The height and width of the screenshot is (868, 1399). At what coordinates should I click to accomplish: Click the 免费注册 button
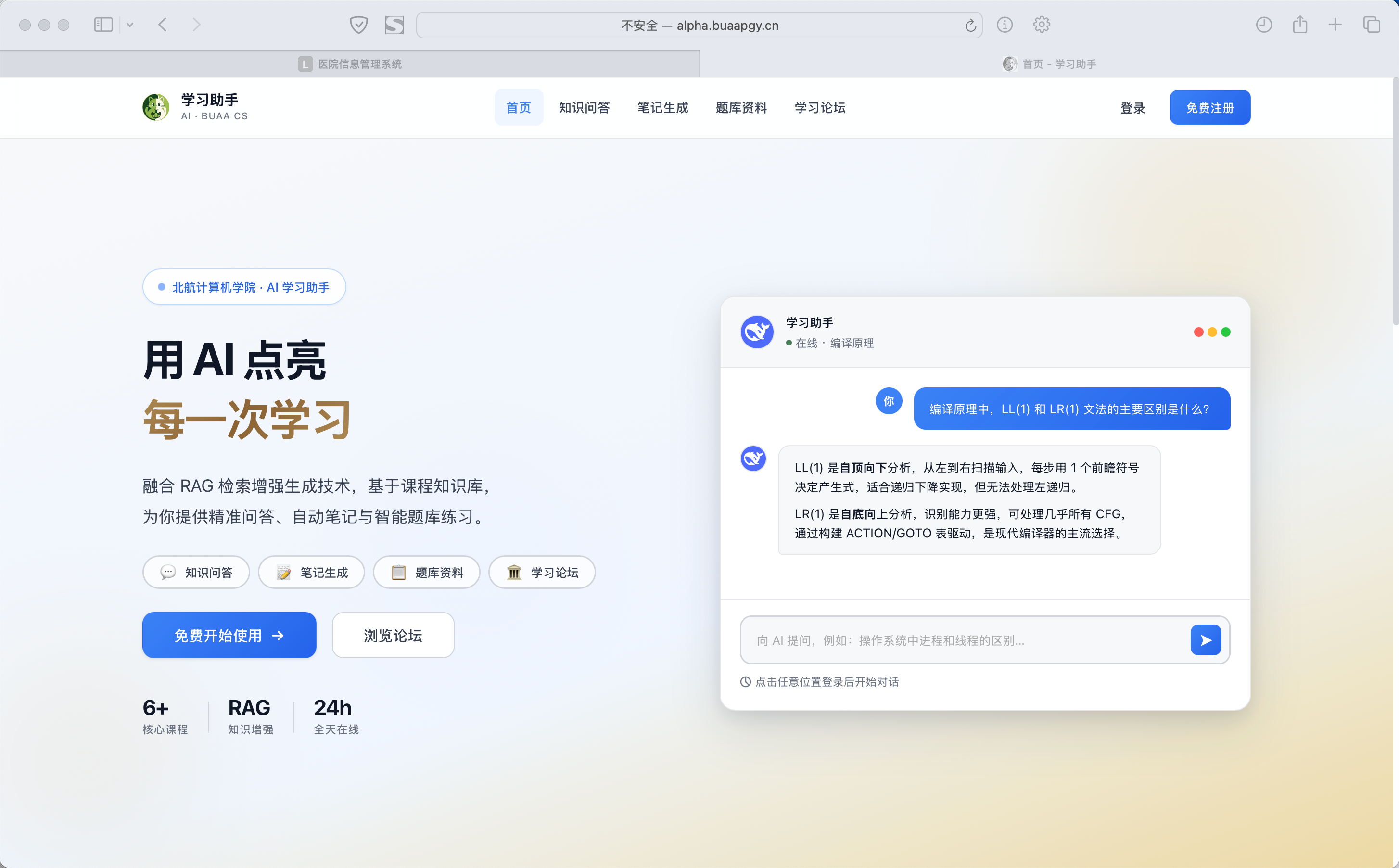[1209, 107]
